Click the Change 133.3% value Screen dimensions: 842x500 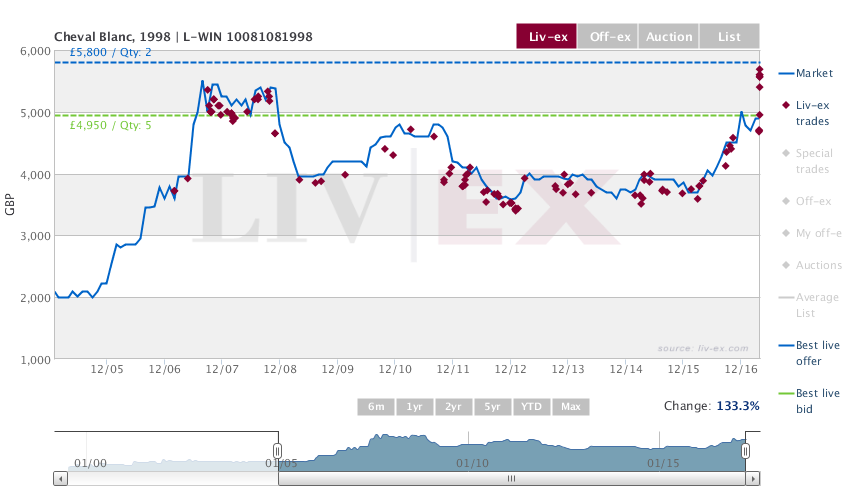click(738, 405)
